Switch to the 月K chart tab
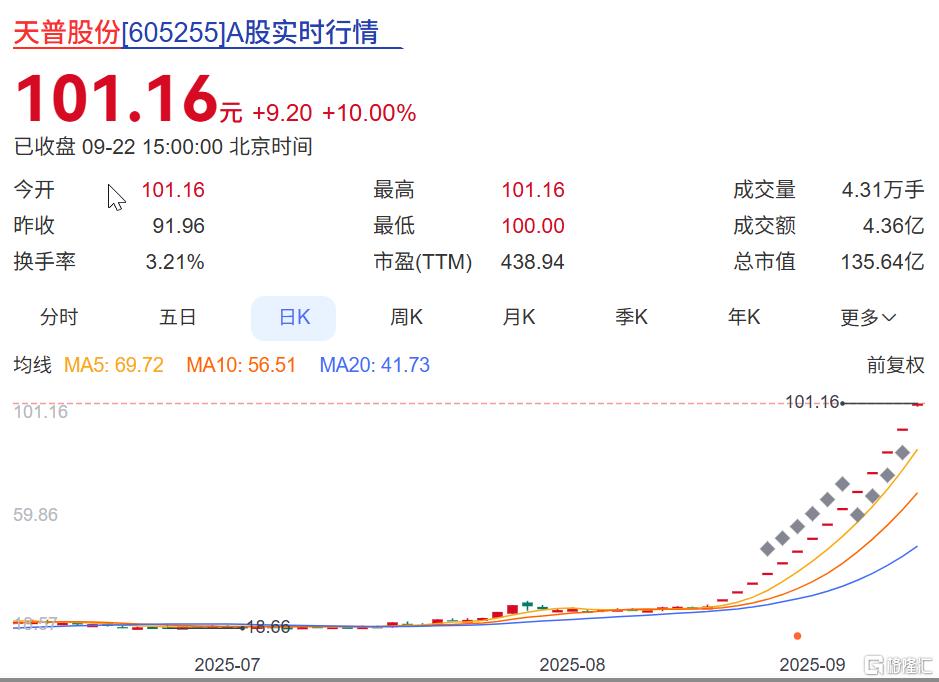The width and height of the screenshot is (939, 682). tap(519, 317)
